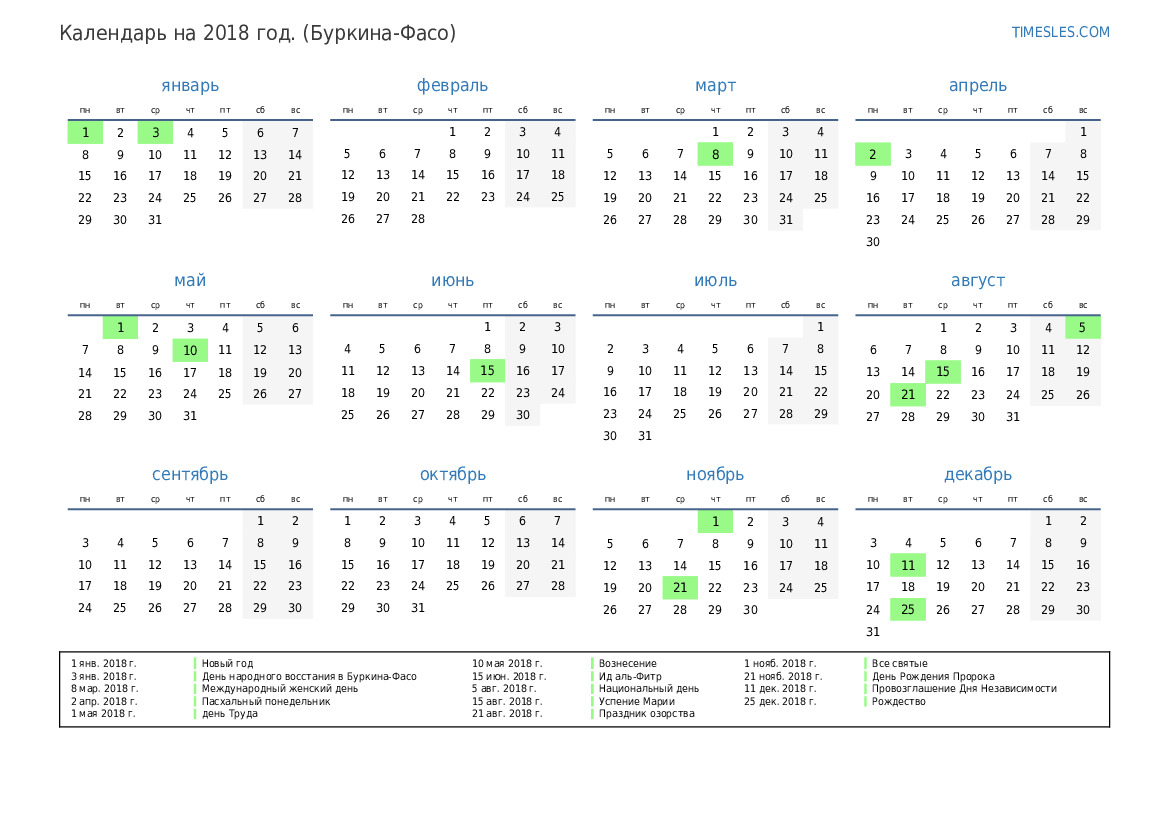
Task: Click legend entry 'Новый год'
Action: point(227,663)
